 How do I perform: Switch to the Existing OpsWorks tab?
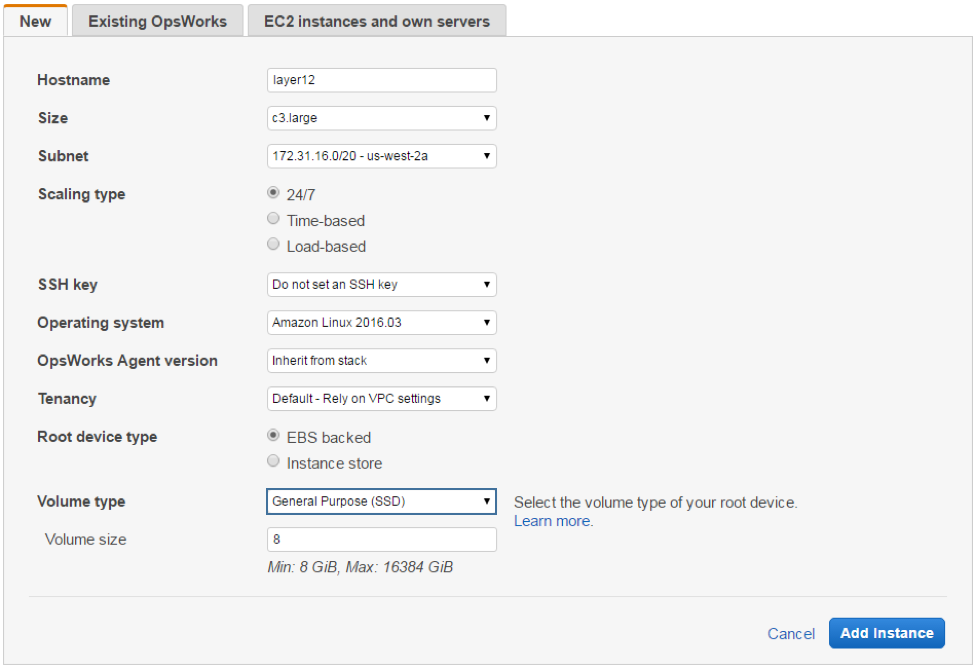click(x=157, y=21)
